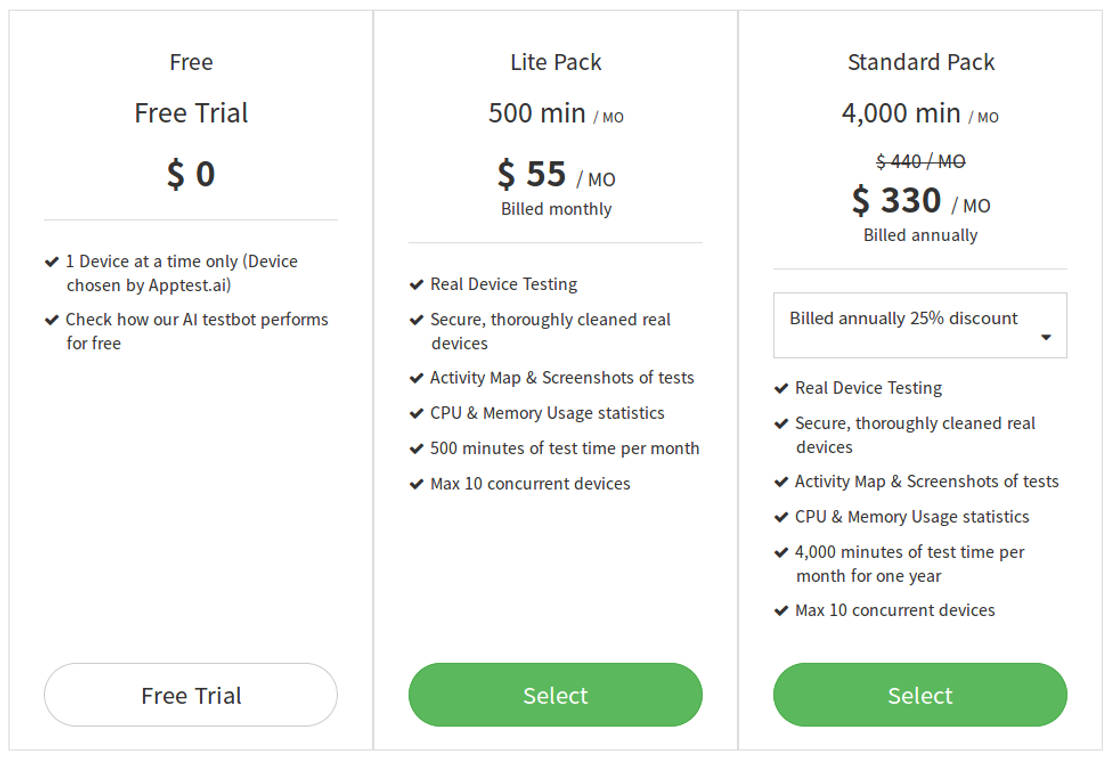Click the dropdown arrow in Standard Pack
The height and width of the screenshot is (760, 1108).
pos(1046,337)
